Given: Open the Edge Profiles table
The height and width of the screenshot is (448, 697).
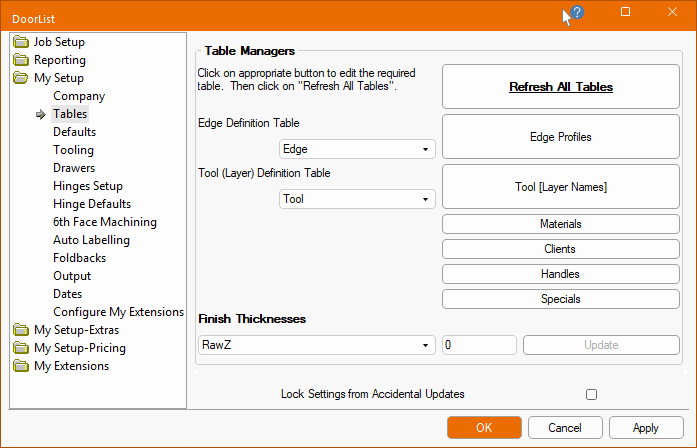Looking at the screenshot, I should (560, 137).
